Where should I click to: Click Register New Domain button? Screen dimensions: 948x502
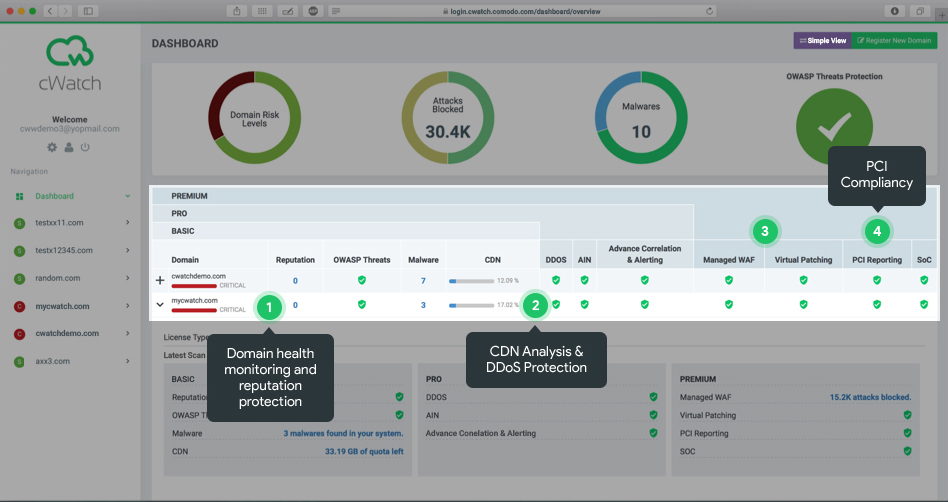point(895,41)
